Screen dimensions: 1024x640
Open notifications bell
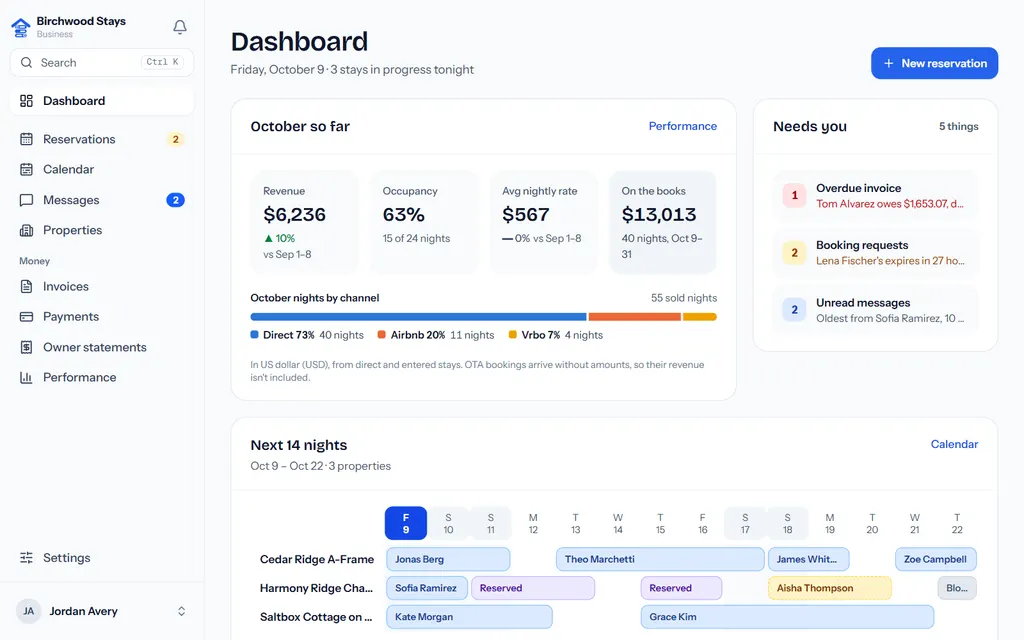(x=180, y=27)
